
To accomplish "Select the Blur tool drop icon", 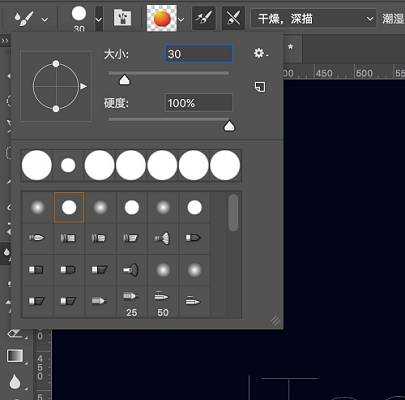I will click(x=15, y=382).
